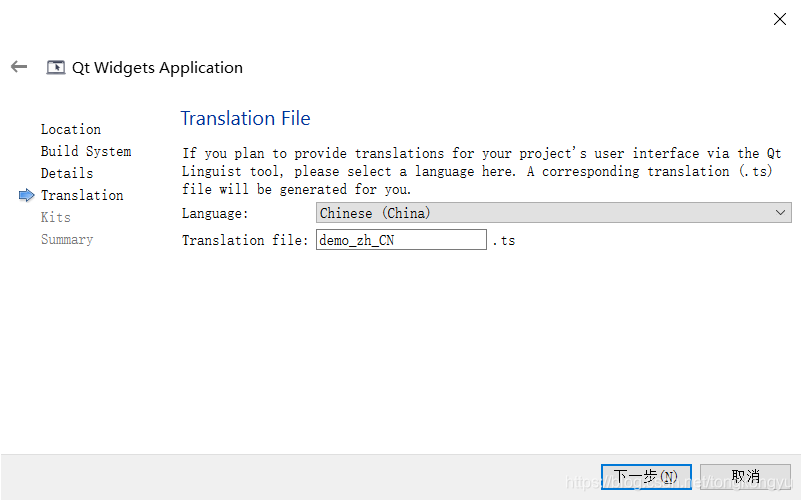Click the Language: label
Image resolution: width=802 pixels, height=501 pixels.
coord(215,213)
